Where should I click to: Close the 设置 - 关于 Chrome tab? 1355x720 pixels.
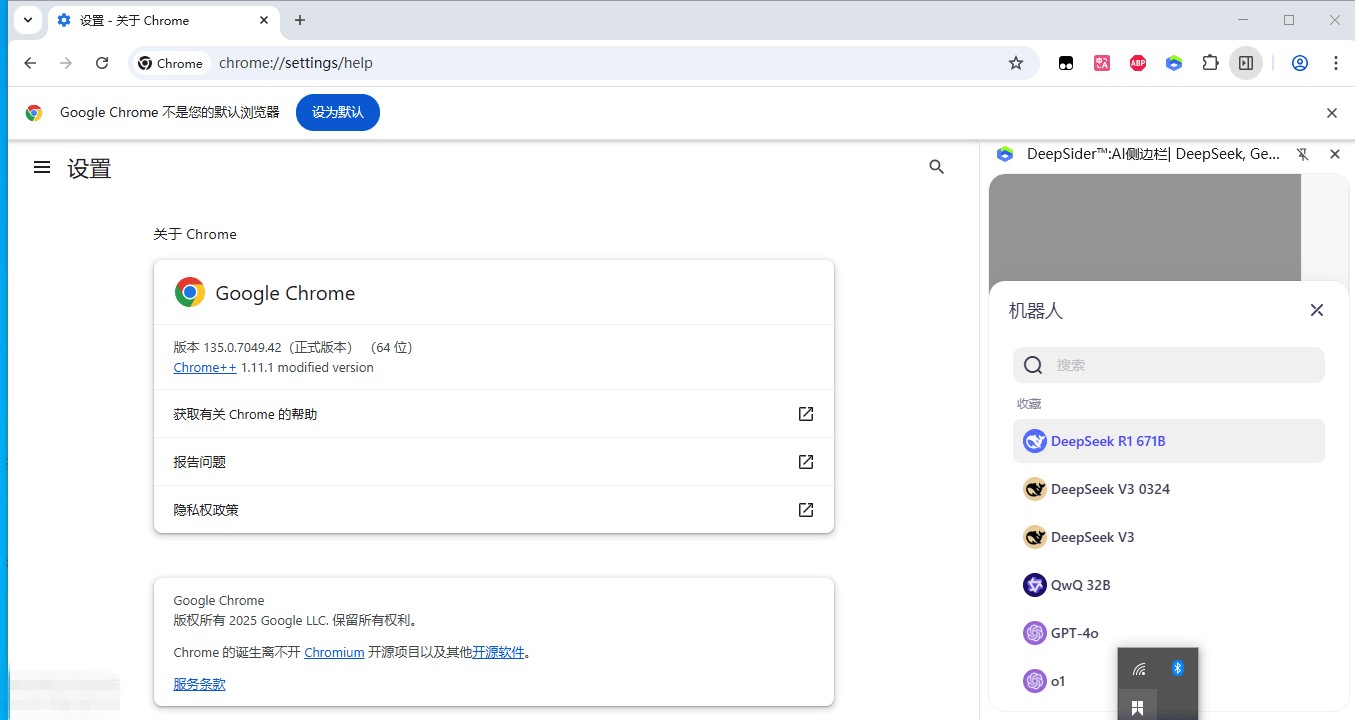click(264, 20)
